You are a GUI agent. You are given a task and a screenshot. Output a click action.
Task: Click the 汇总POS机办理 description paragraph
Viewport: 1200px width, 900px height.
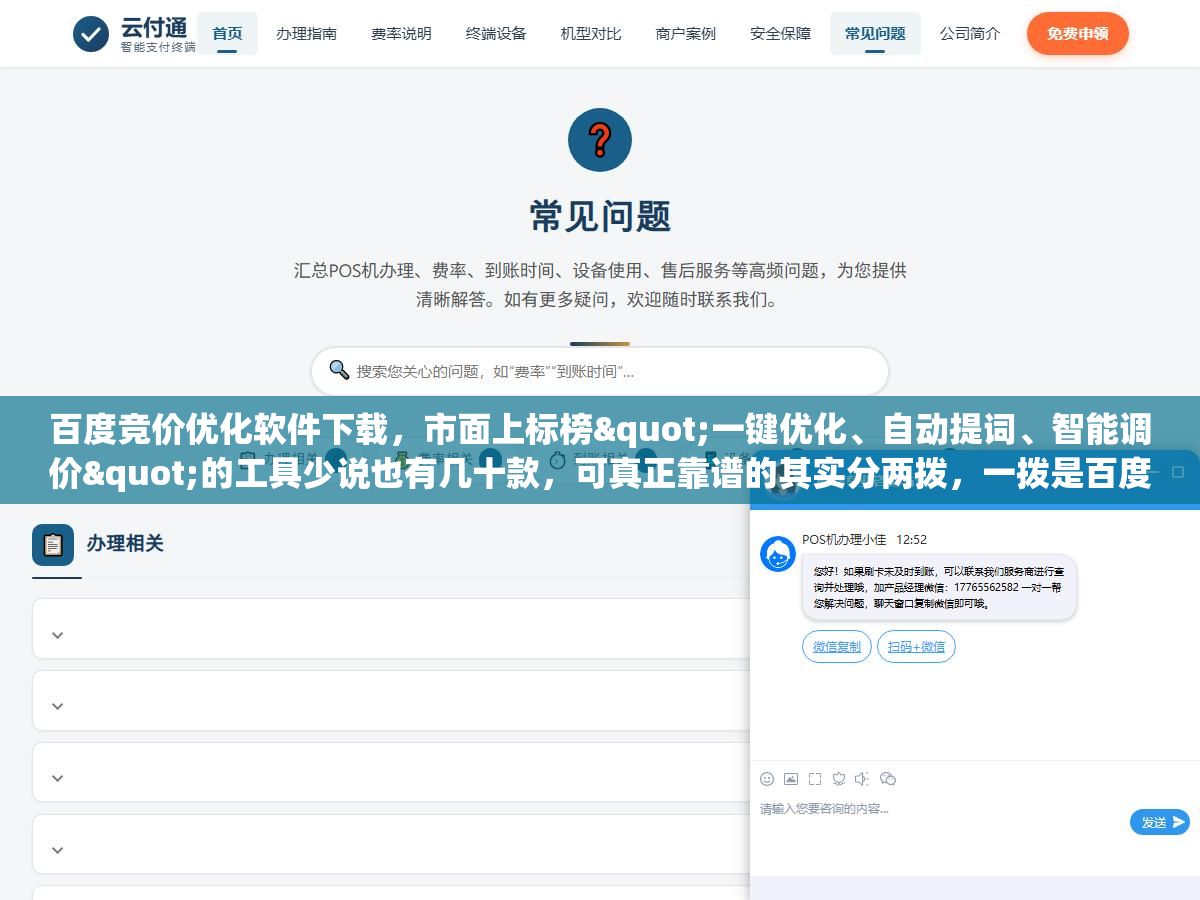pyautogui.click(x=600, y=284)
